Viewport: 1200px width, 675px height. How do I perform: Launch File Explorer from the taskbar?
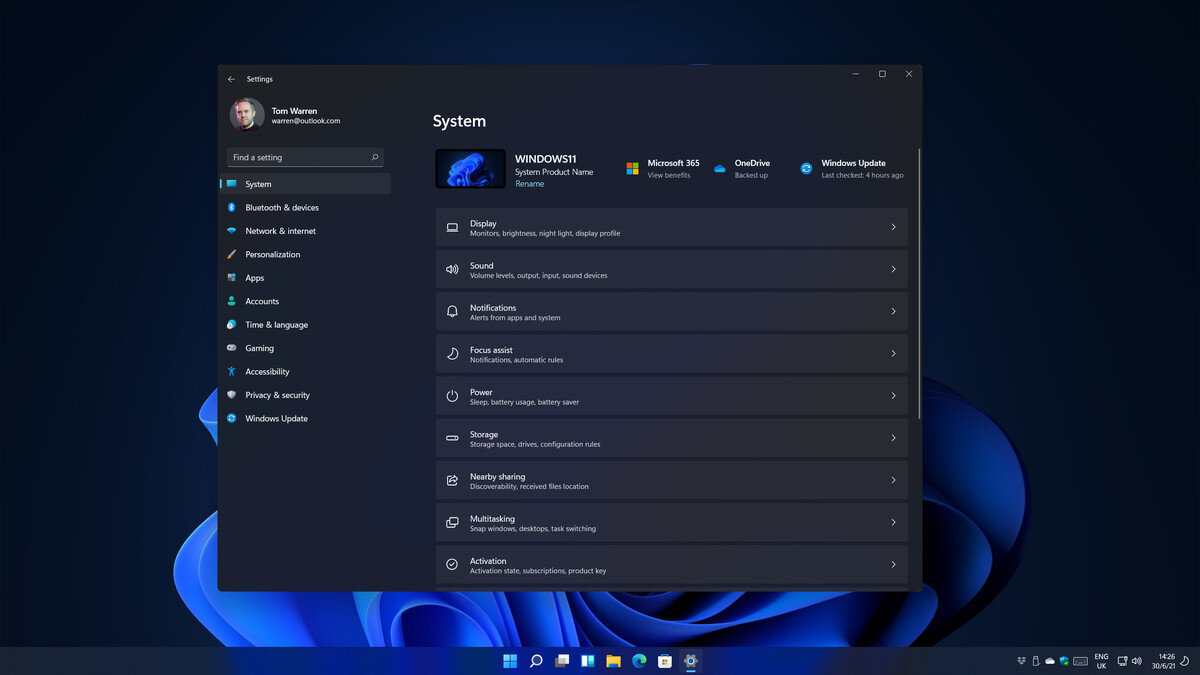(613, 661)
